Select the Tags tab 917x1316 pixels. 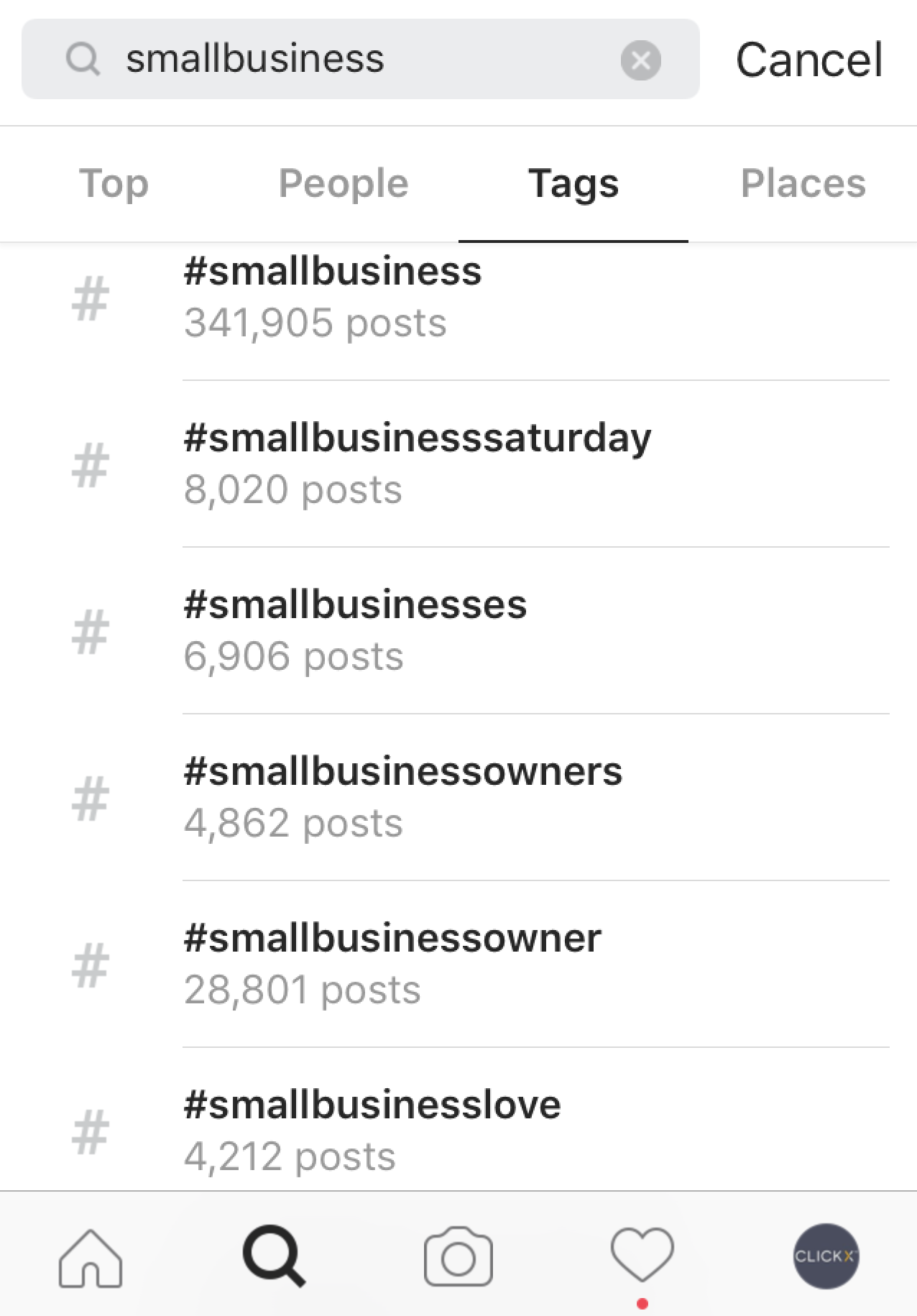click(573, 183)
